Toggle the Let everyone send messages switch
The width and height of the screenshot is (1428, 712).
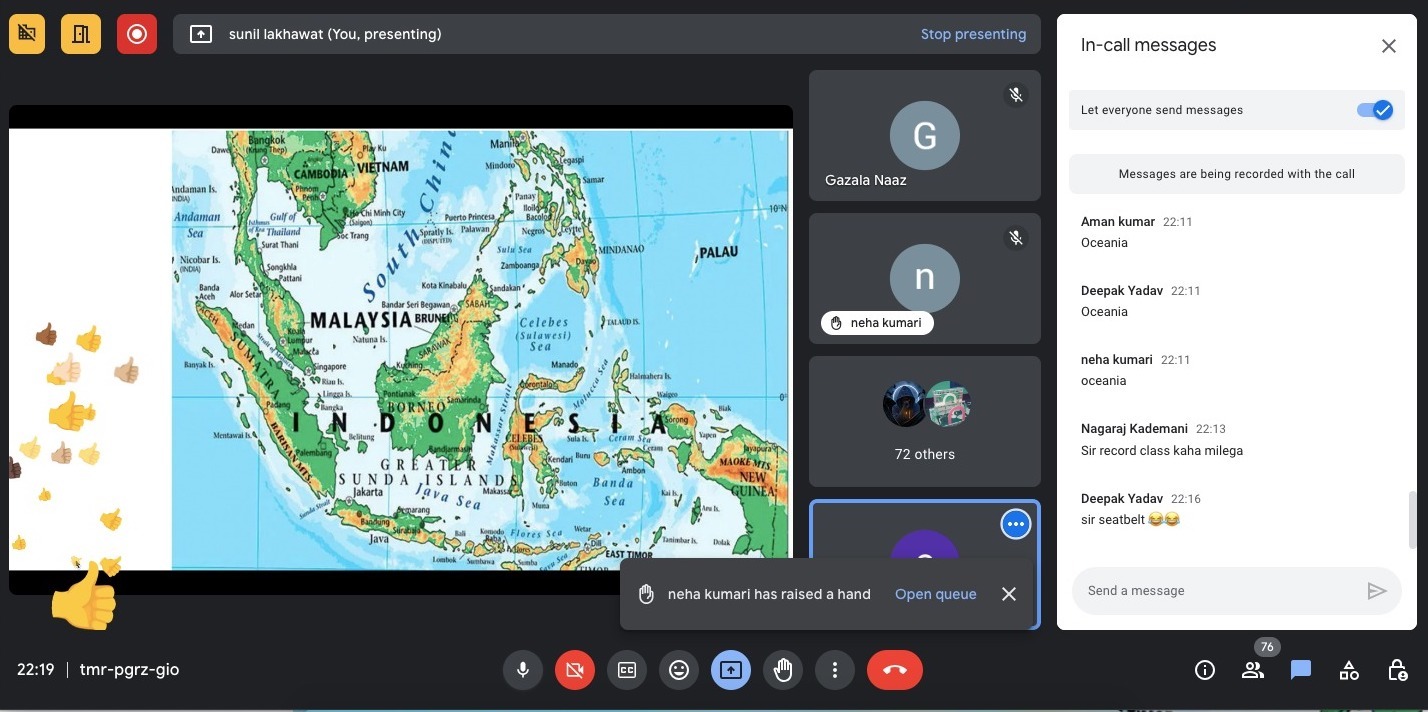(x=1375, y=110)
